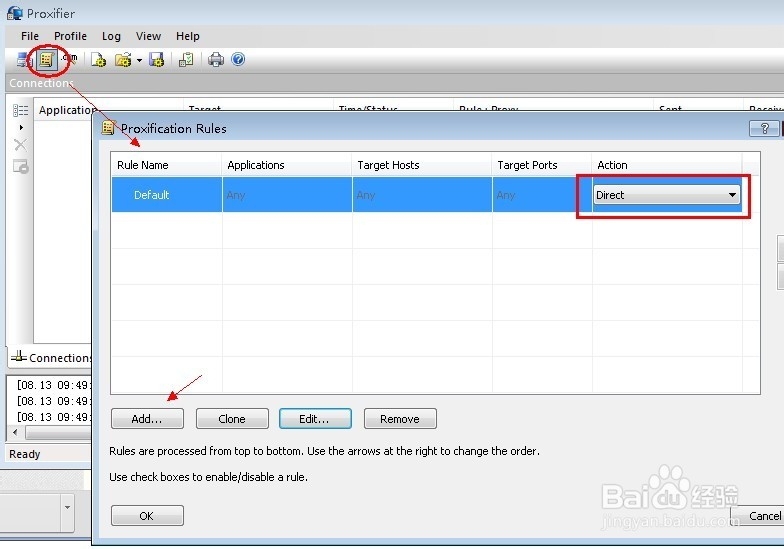Click the printer icon in toolbar
784x549 pixels.
[216, 60]
